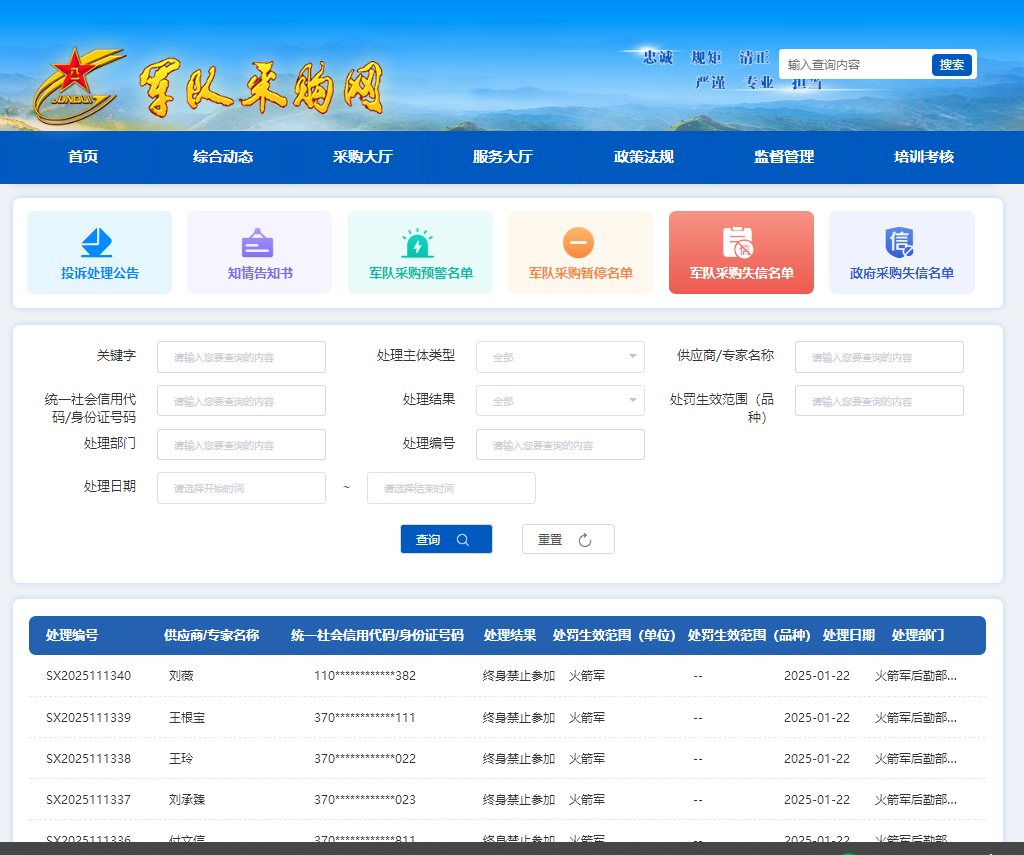Screen dimensions: 1024x855
Task: Select the 军队采购失信名单 label
Action: tap(742, 273)
